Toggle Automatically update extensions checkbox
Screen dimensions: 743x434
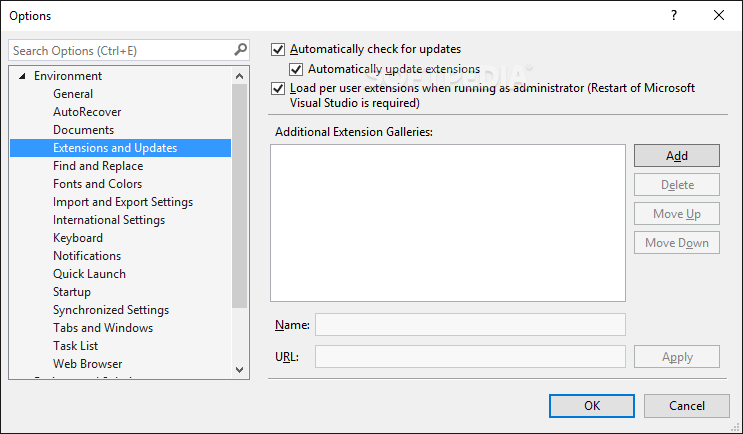(x=296, y=69)
